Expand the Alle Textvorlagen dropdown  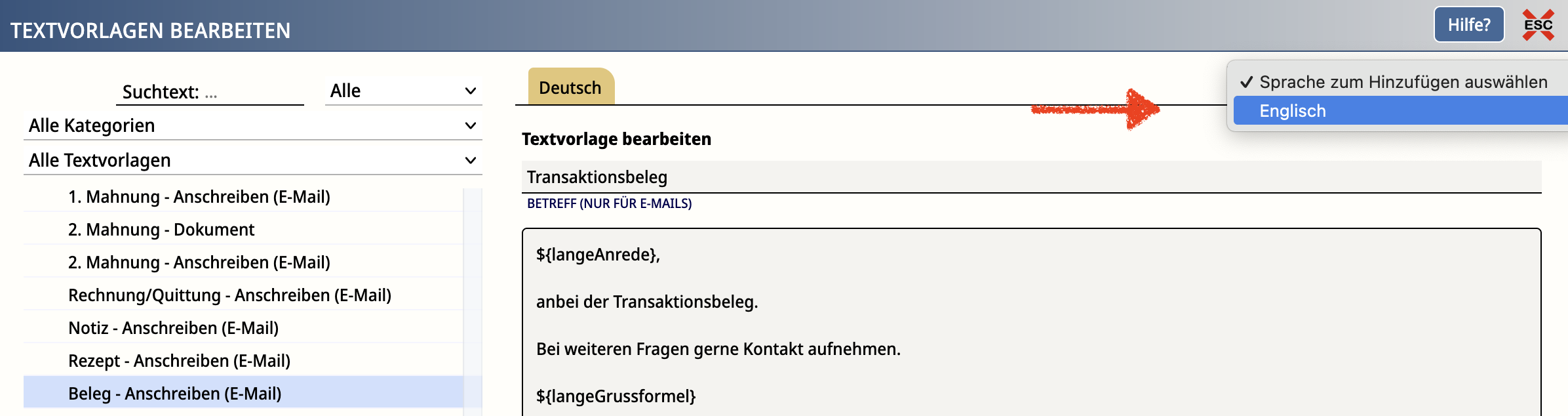[252, 160]
